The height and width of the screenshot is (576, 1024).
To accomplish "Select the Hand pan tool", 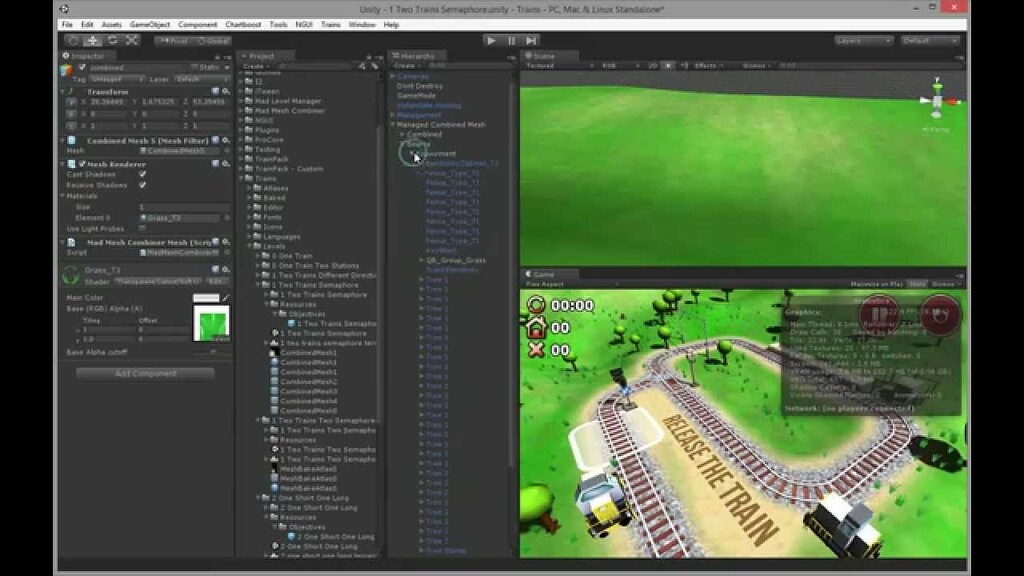I will click(71, 41).
